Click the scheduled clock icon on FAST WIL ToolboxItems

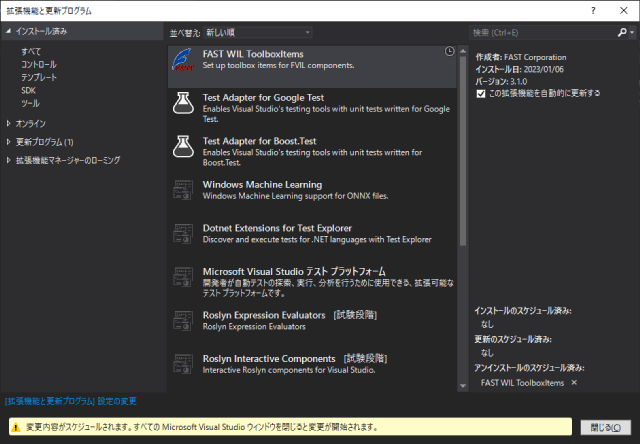tap(449, 51)
